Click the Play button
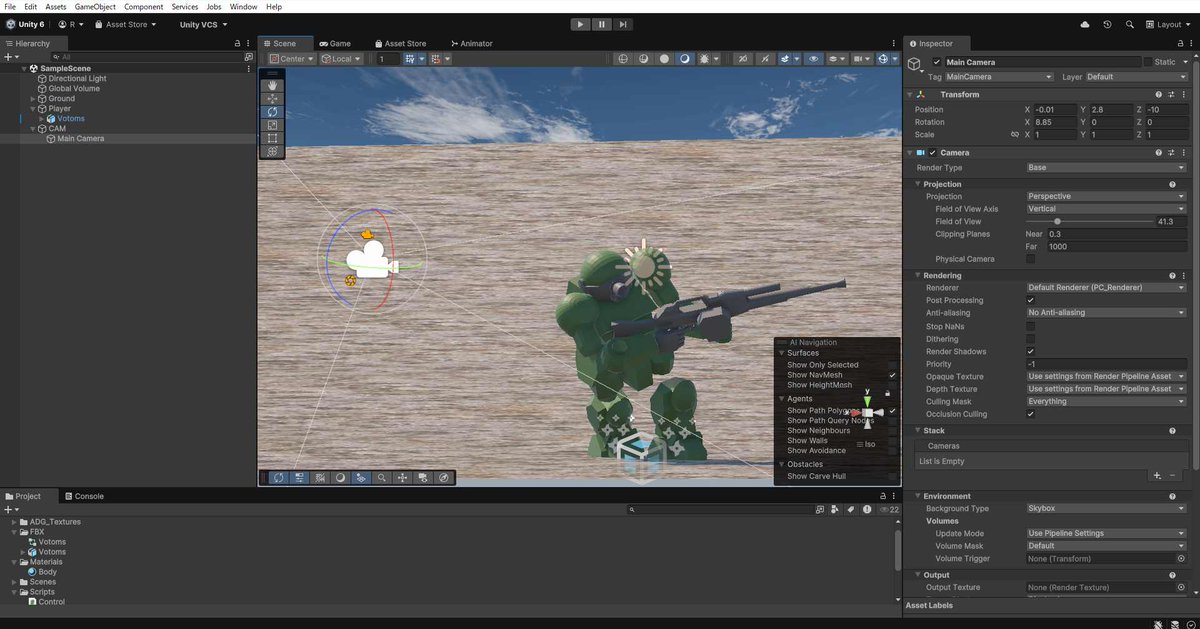The image size is (1200, 629). click(x=580, y=24)
